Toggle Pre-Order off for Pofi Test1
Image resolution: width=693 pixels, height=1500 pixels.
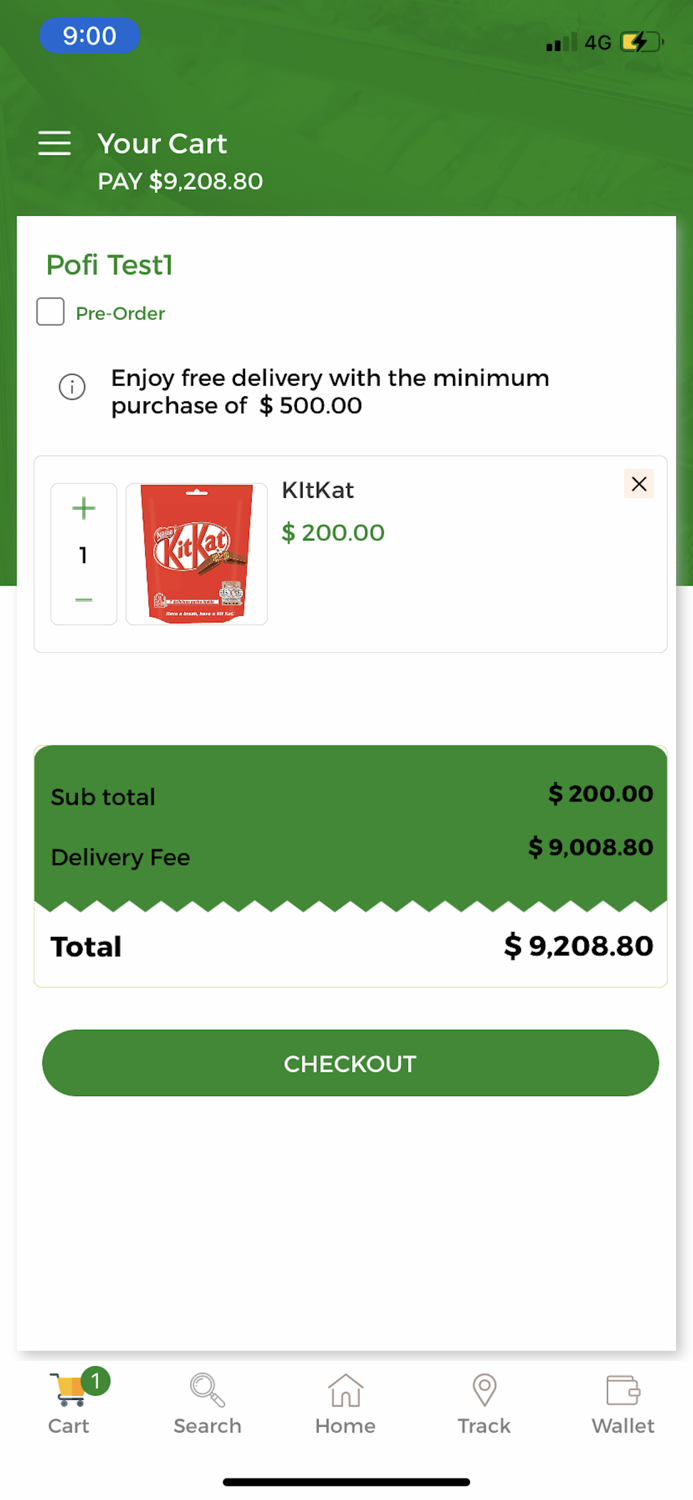pos(49,311)
